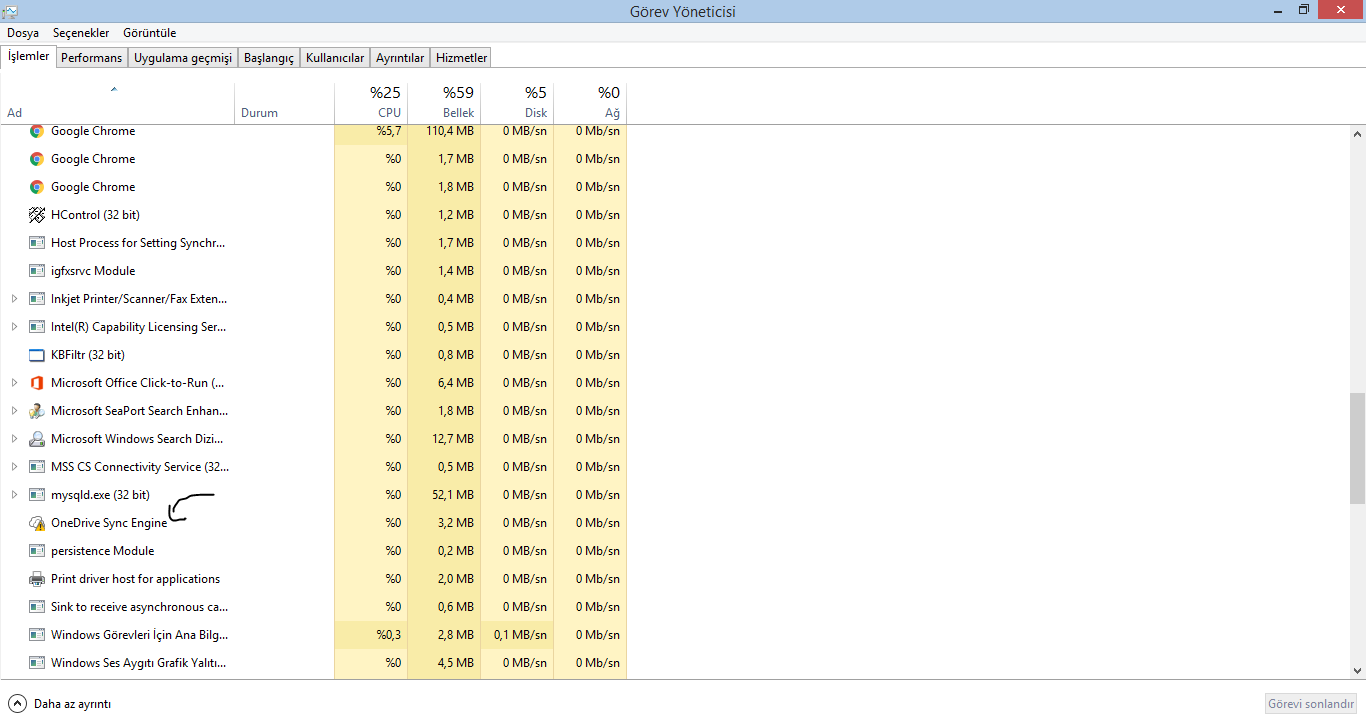Click the %0,3 CPU value
This screenshot has height=718, width=1366.
[389, 635]
